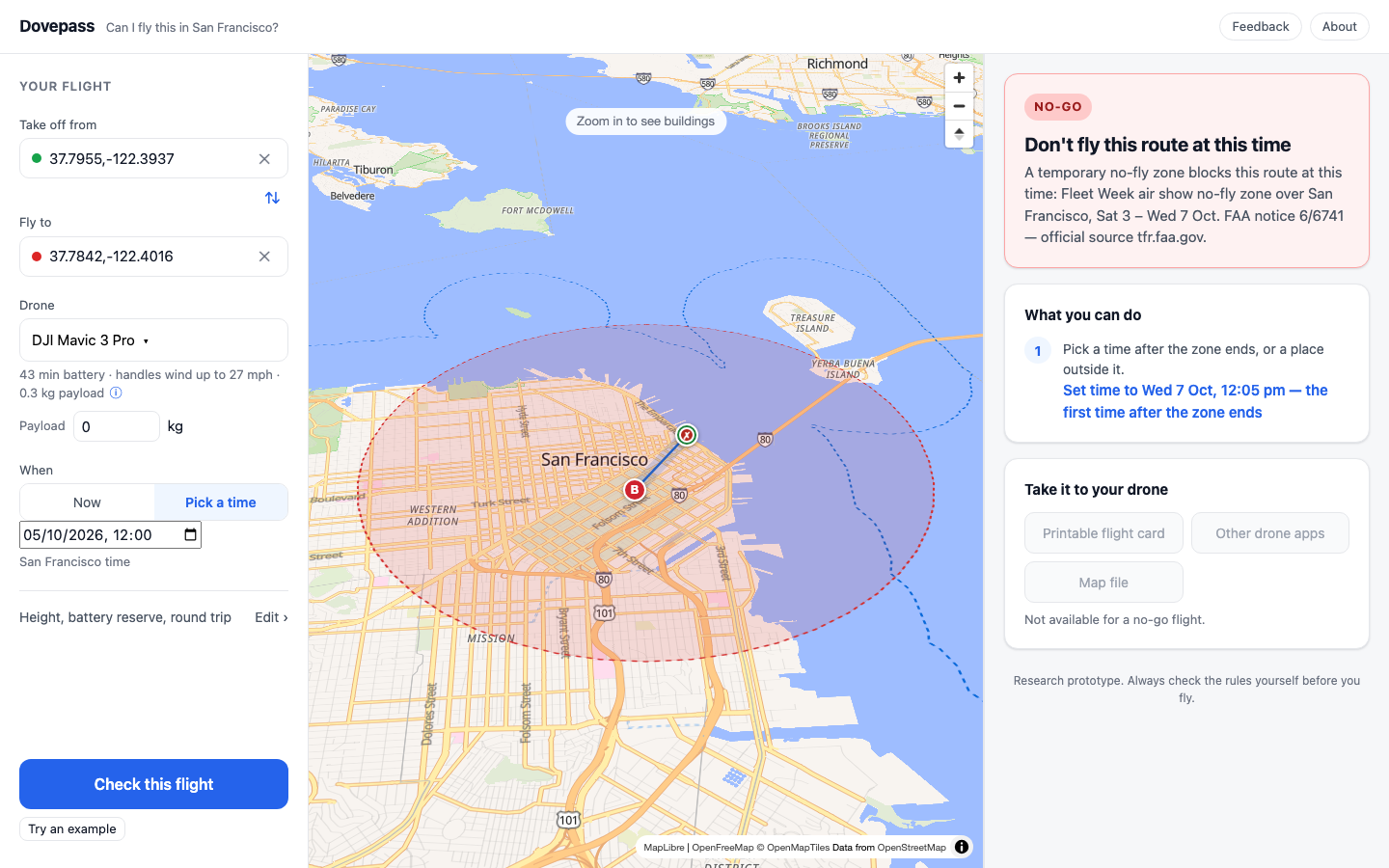Swap take-off and destination points
Viewport: 1389px width, 868px height.
272,198
